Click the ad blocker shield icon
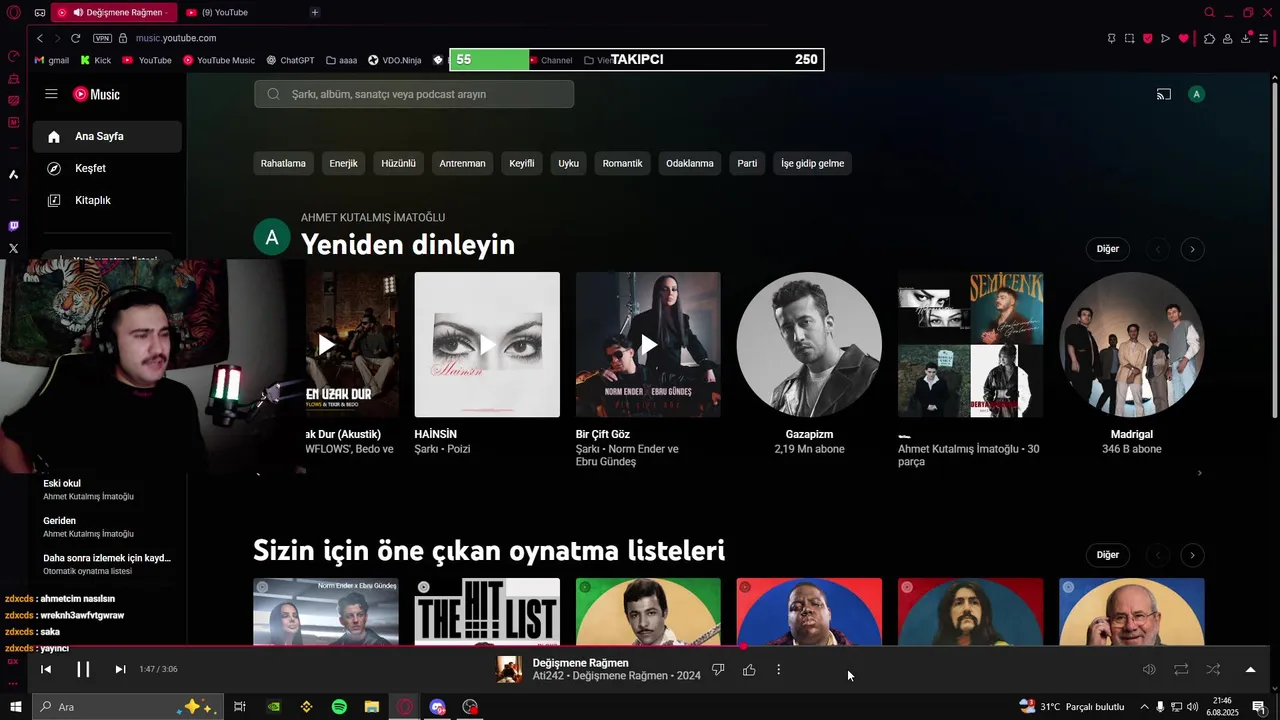1280x720 pixels. [x=1147, y=38]
